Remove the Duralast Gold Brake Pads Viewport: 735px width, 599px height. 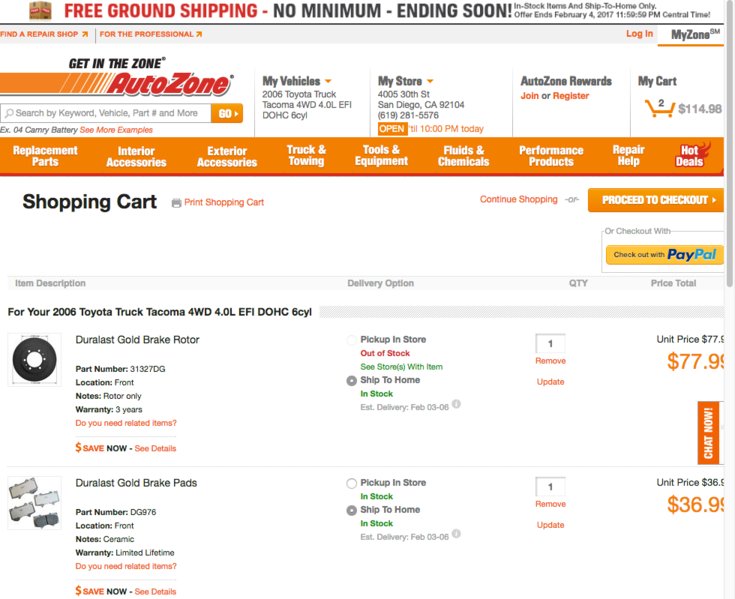coord(550,504)
